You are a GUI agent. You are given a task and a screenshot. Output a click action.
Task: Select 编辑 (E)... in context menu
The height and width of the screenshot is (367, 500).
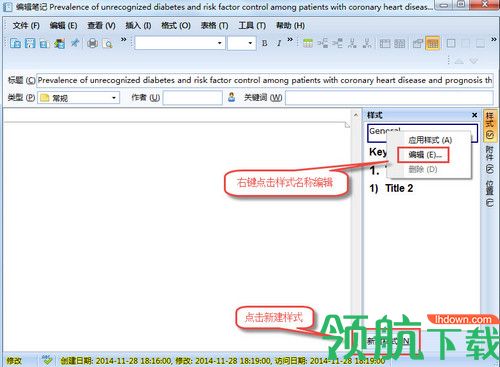[424, 155]
